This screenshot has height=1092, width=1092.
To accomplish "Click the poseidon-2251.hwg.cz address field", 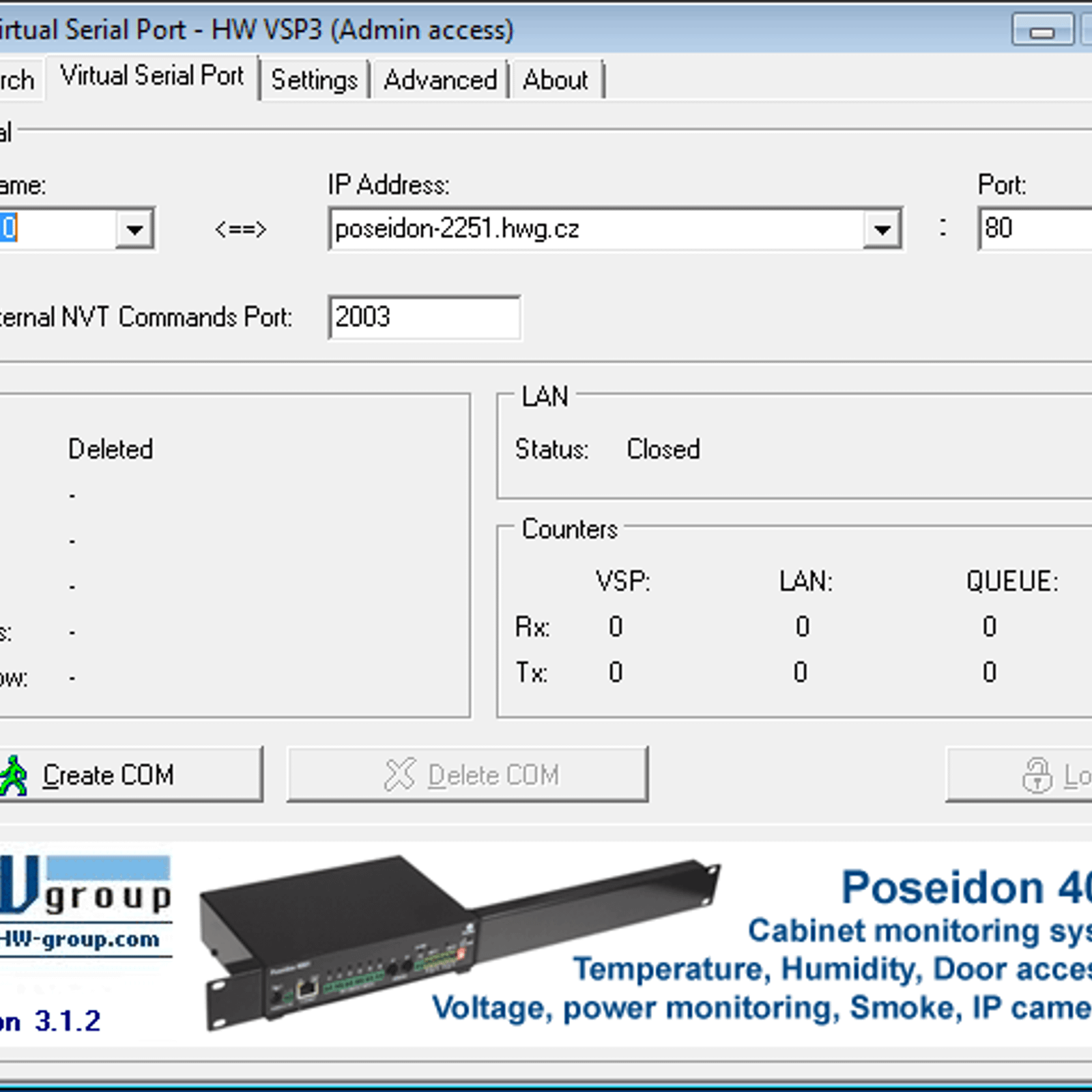I will [x=594, y=229].
